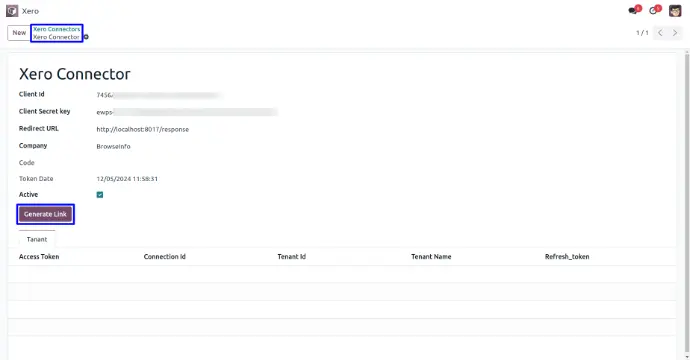Sort by the Tenant Name column header
The image size is (690, 360).
coord(431,257)
